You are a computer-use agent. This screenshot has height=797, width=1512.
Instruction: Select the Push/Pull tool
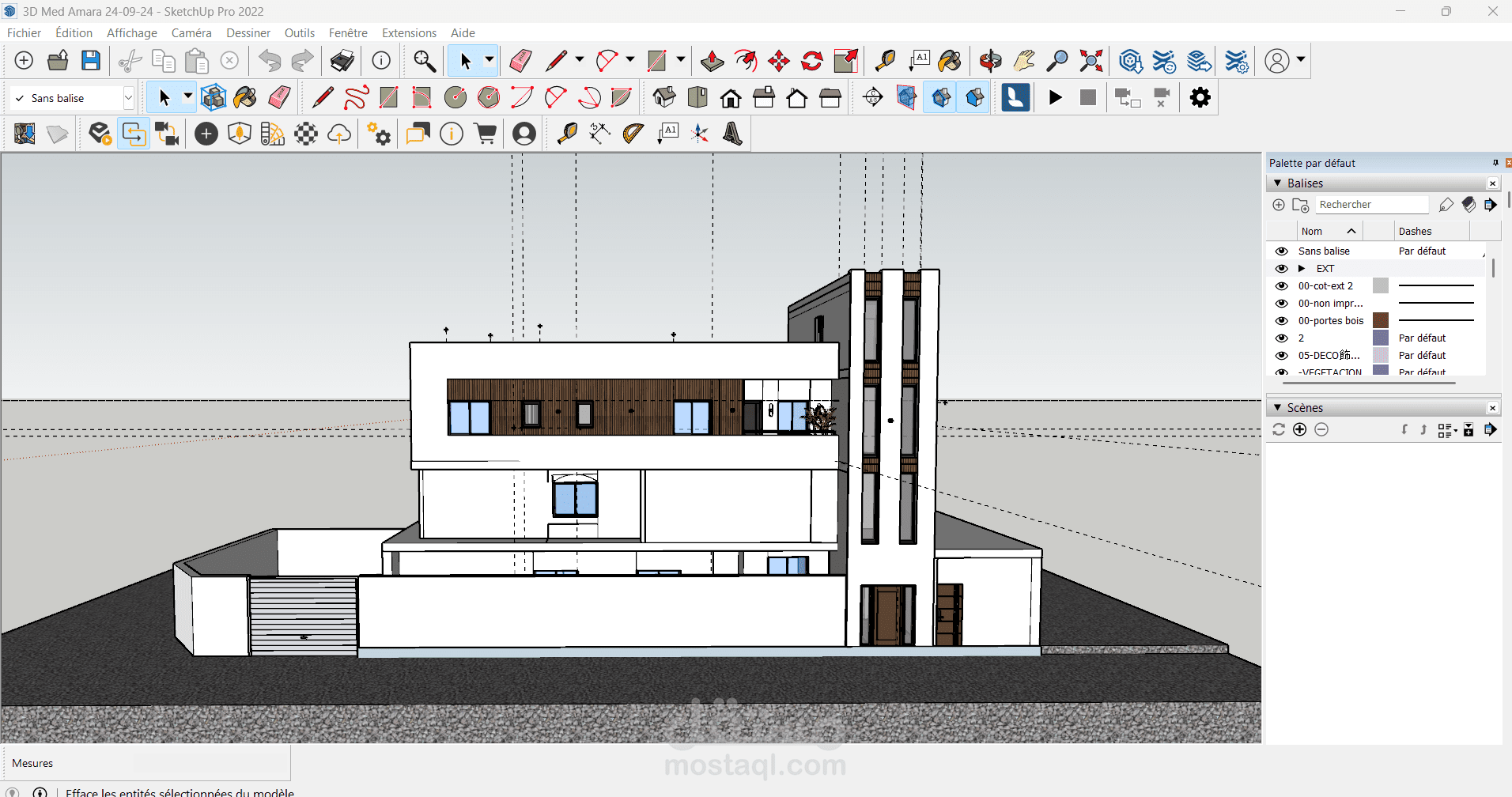click(712, 61)
